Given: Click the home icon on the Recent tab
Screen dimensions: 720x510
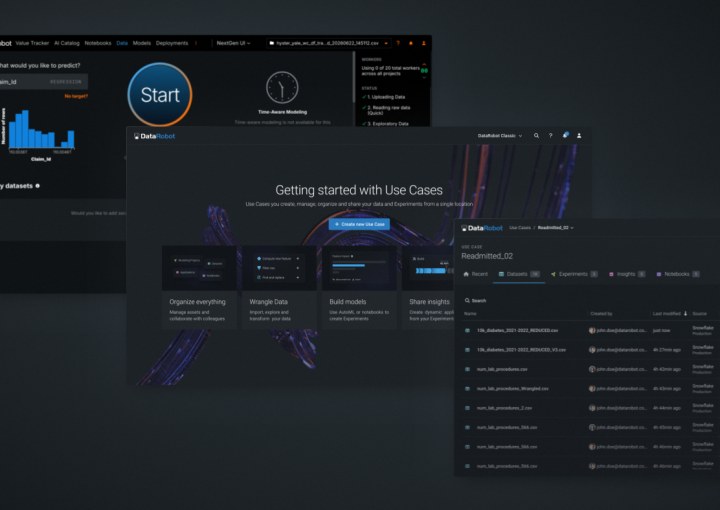Looking at the screenshot, I should [x=466, y=274].
